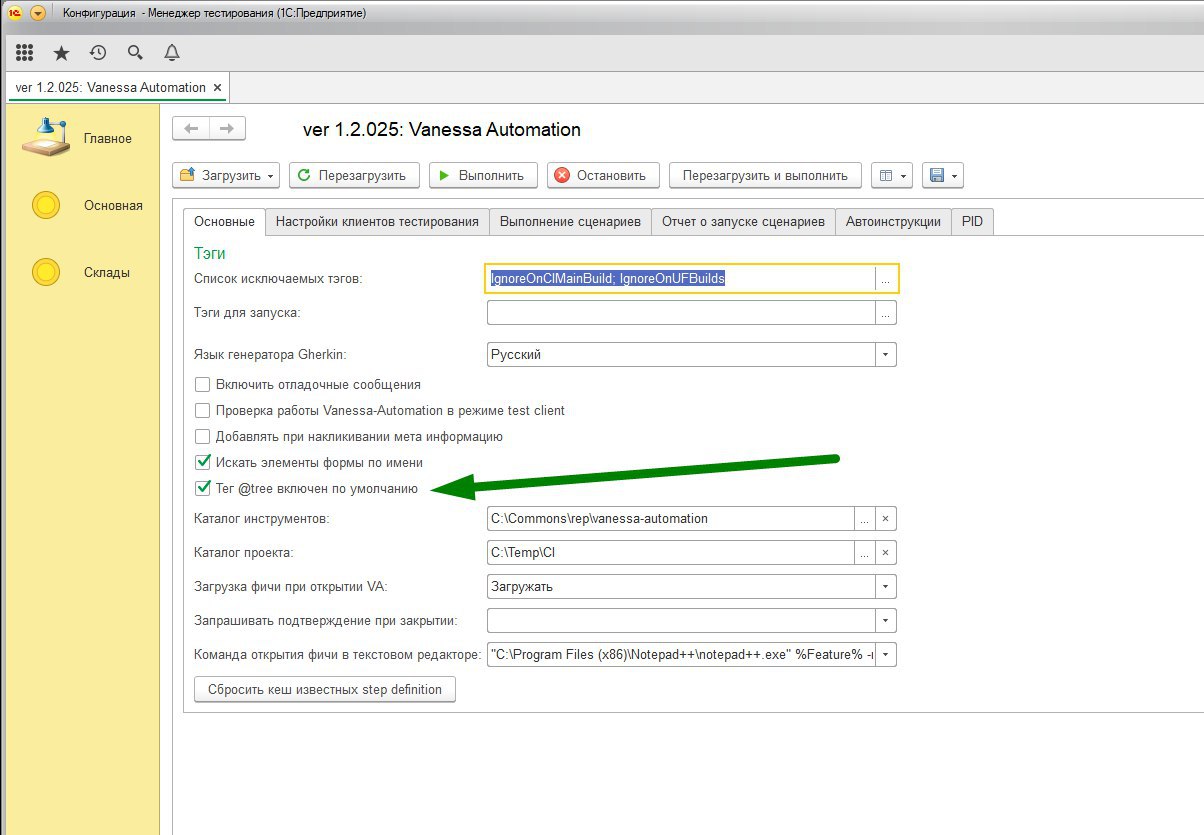
Task: Switch to Отчет о запуске сценариев tab
Action: pyautogui.click(x=743, y=222)
